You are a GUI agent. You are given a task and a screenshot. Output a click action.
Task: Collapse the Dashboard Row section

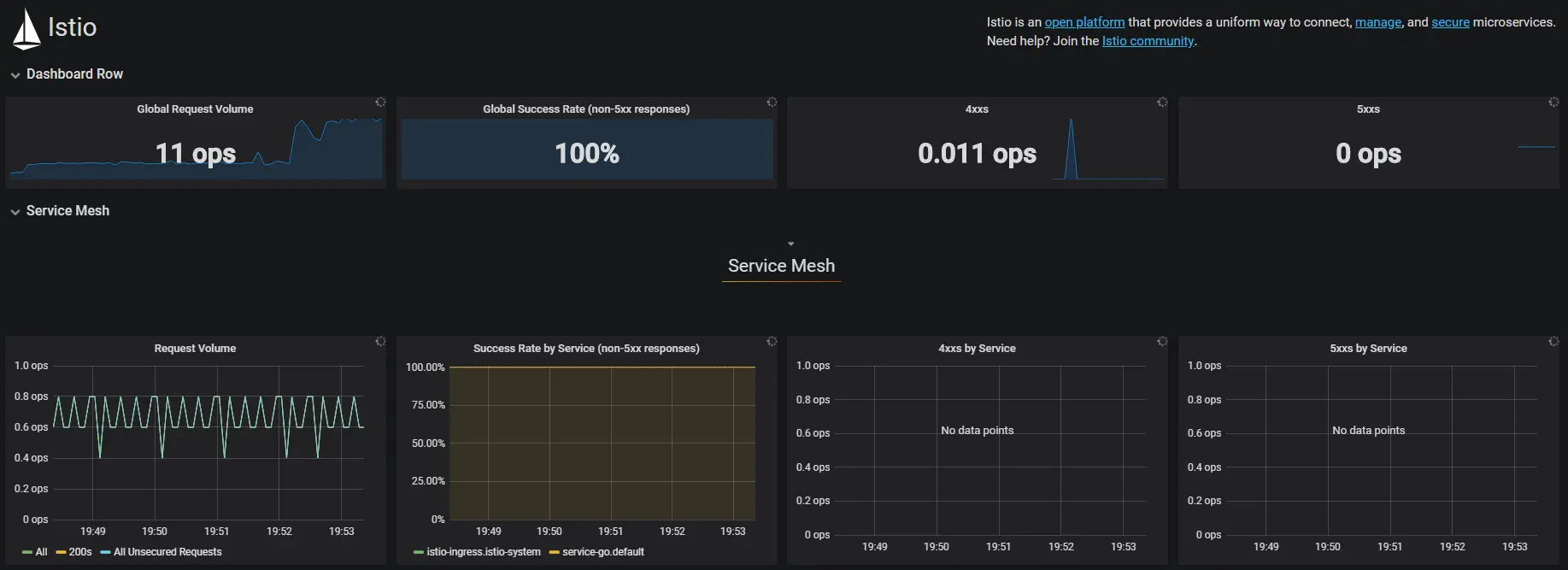pyautogui.click(x=67, y=74)
